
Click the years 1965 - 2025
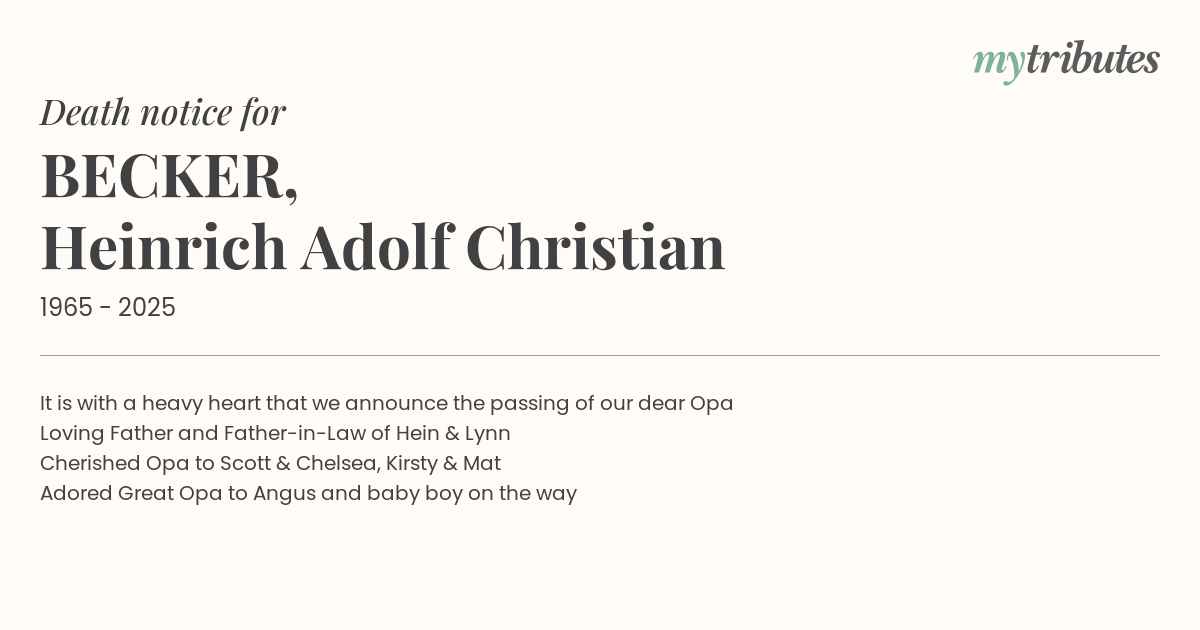(x=108, y=308)
